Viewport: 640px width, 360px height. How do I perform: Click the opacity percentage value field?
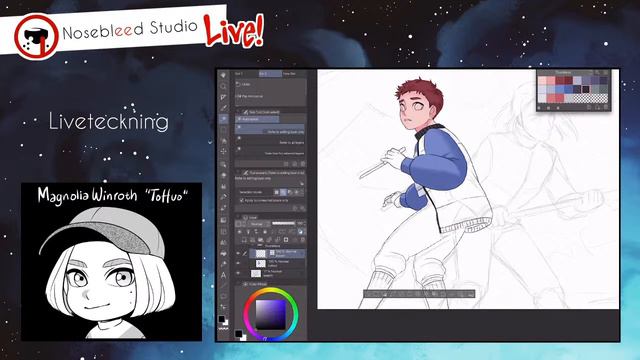pyautogui.click(x=300, y=224)
